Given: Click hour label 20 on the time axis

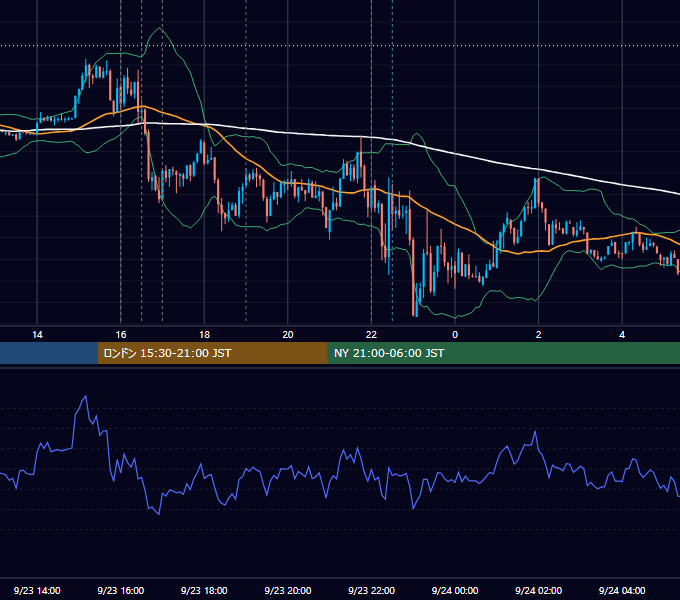Looking at the screenshot, I should coord(288,335).
